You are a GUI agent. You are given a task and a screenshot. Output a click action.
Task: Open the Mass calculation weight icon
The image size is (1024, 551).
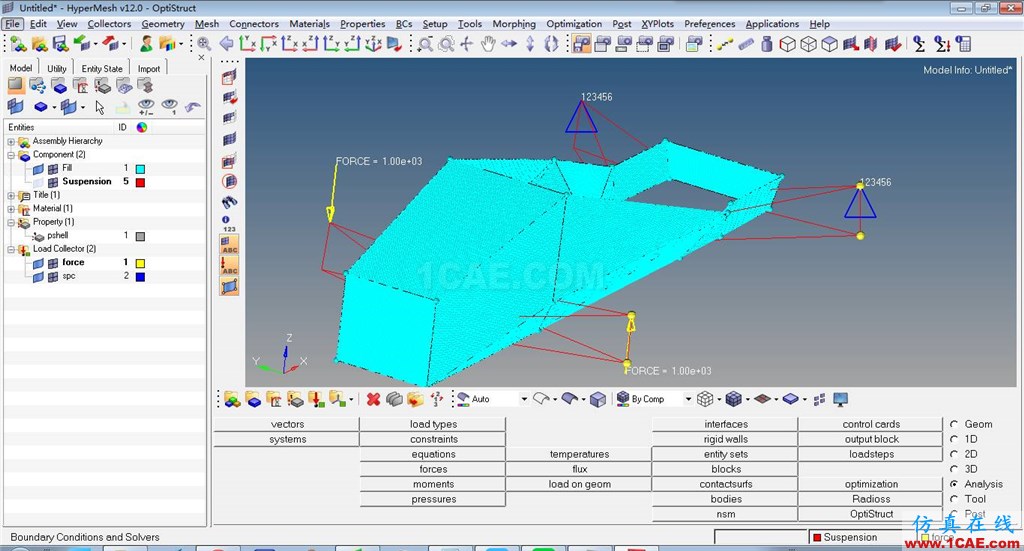point(767,44)
